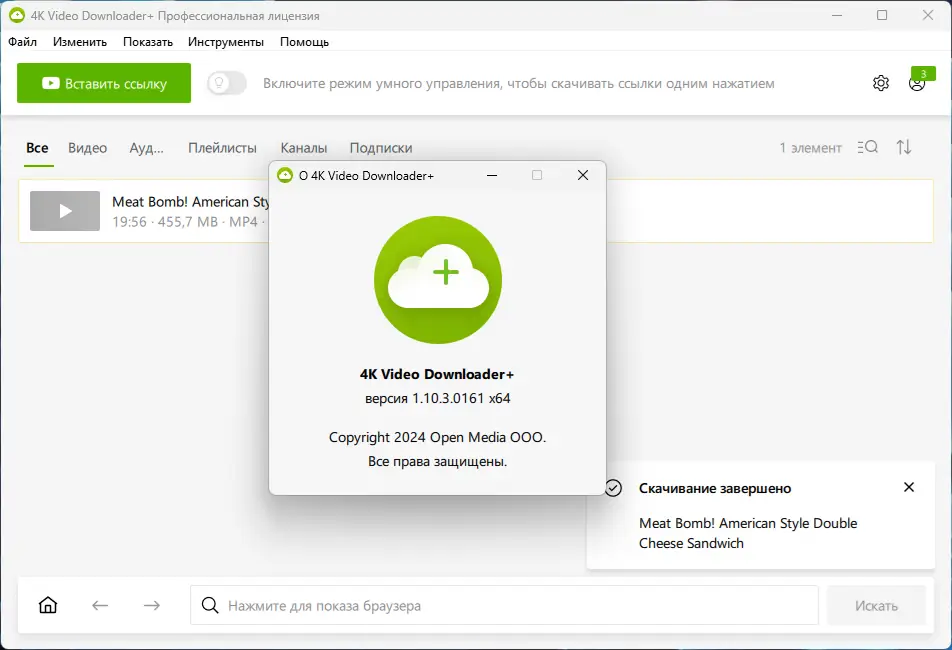Dismiss the download completed notification
952x650 pixels.
click(908, 487)
